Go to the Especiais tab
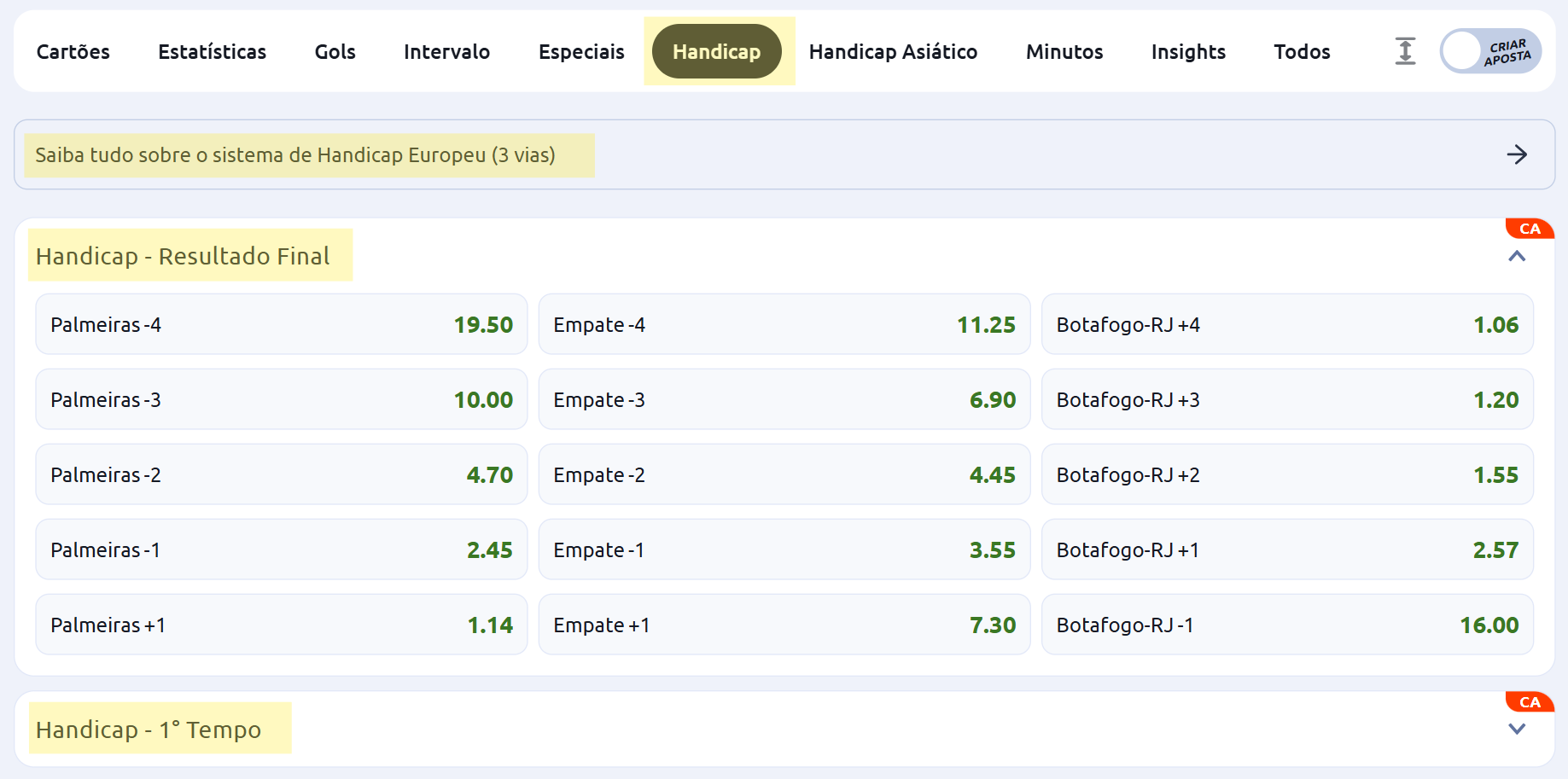The width and height of the screenshot is (1568, 779). click(582, 52)
